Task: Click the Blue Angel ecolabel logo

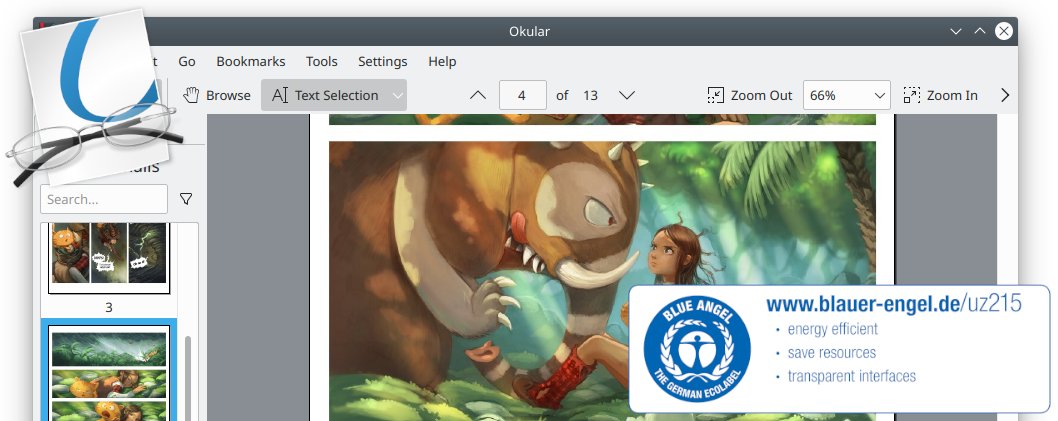Action: click(696, 349)
